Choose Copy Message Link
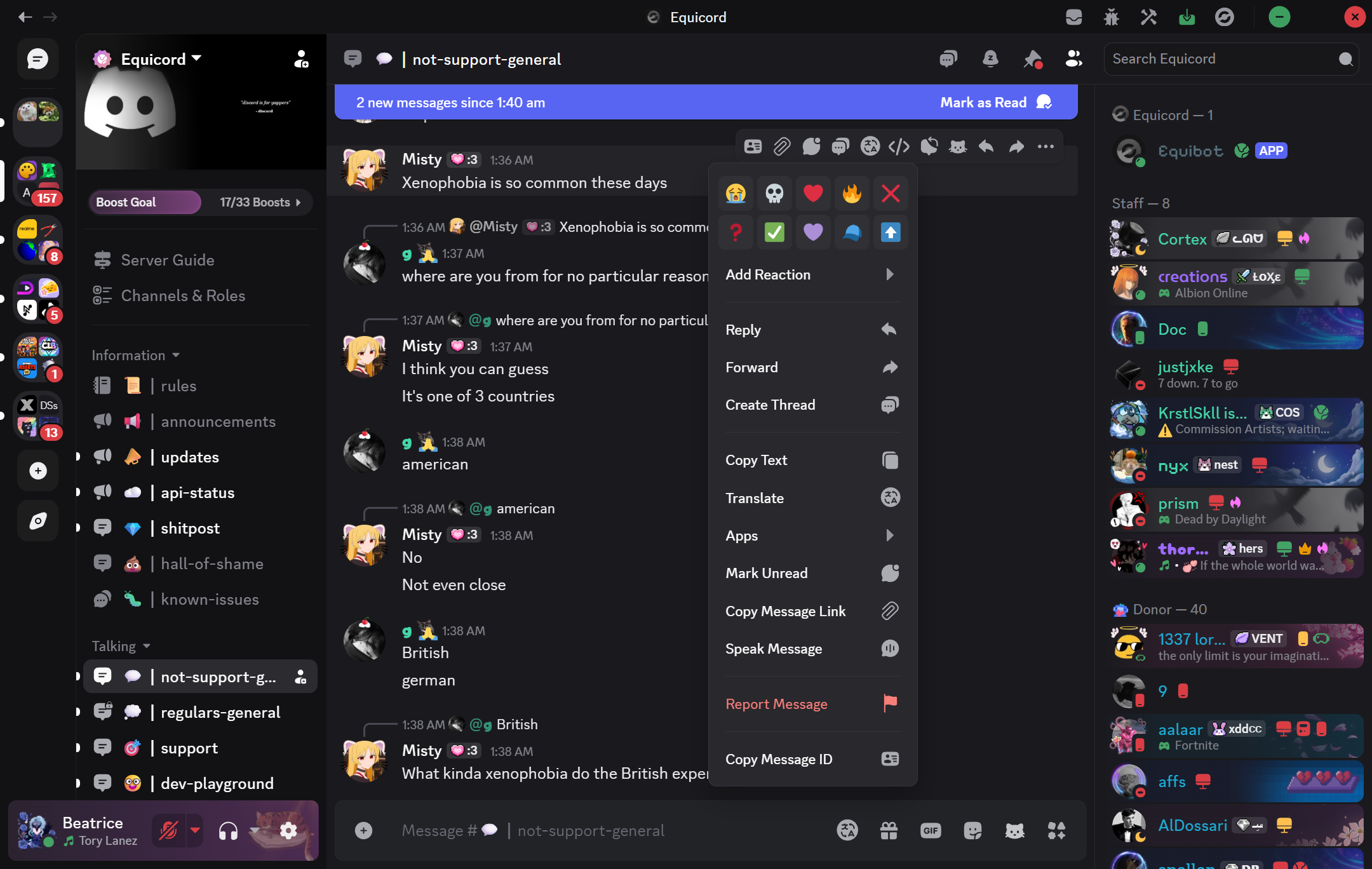This screenshot has width=1372, height=869. (x=813, y=611)
